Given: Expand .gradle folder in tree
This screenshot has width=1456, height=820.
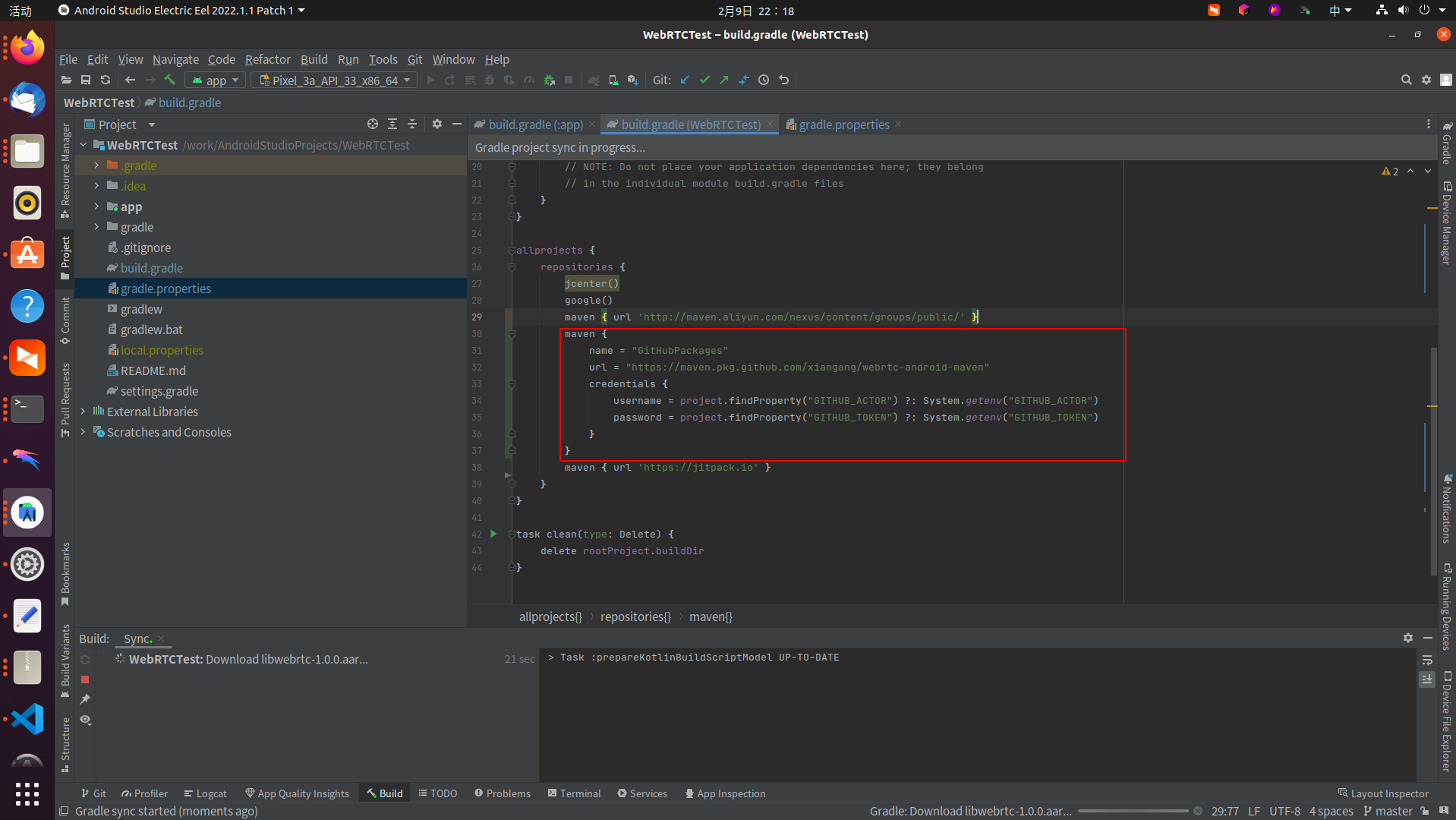Looking at the screenshot, I should click(96, 165).
